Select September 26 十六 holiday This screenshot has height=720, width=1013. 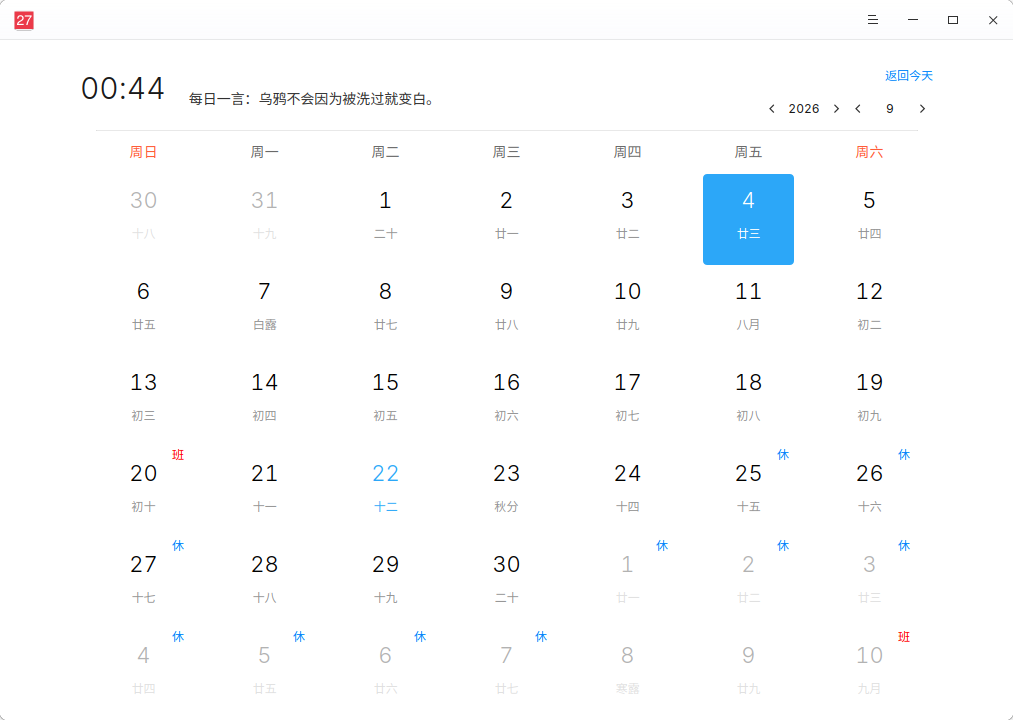click(x=870, y=492)
